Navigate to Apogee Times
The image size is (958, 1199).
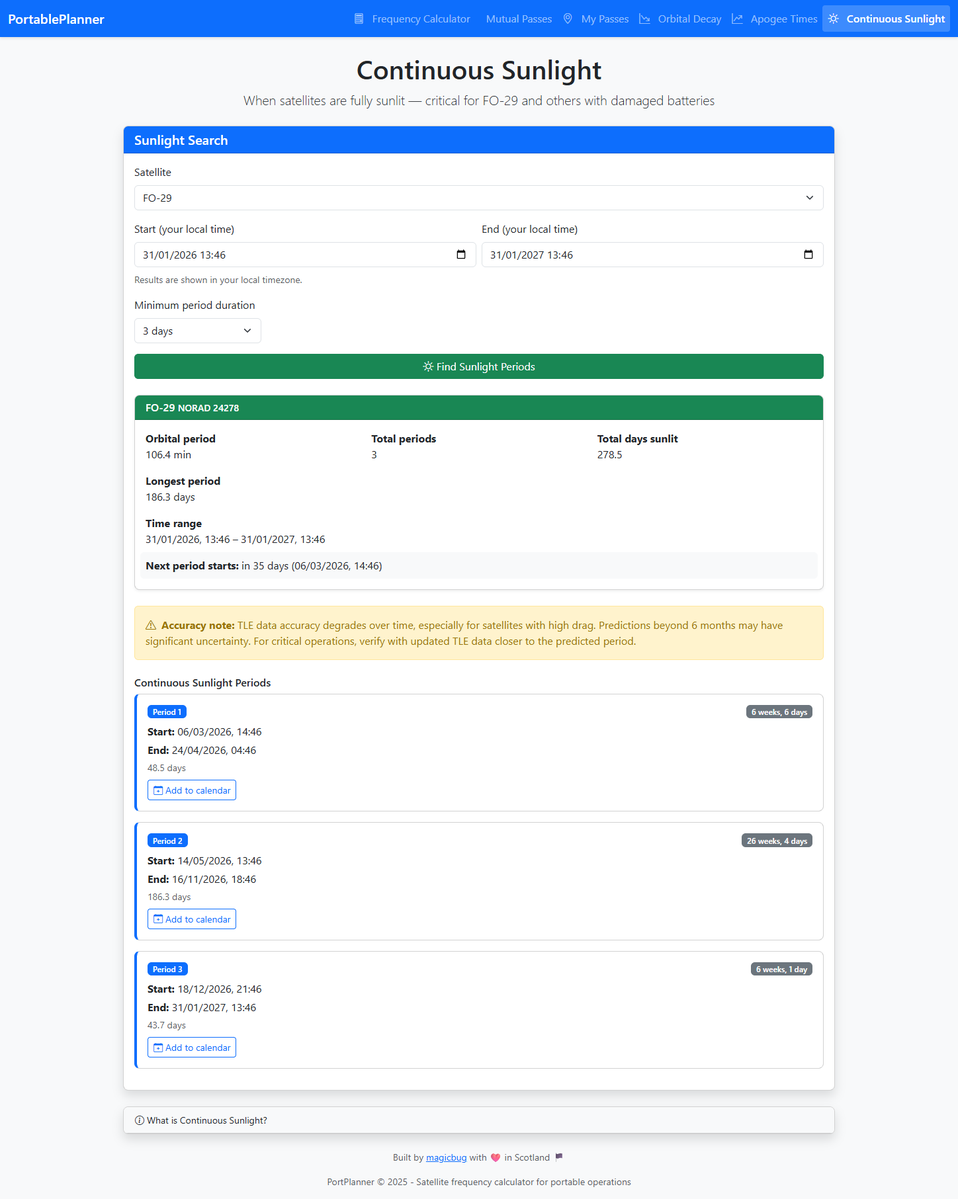[x=775, y=19]
